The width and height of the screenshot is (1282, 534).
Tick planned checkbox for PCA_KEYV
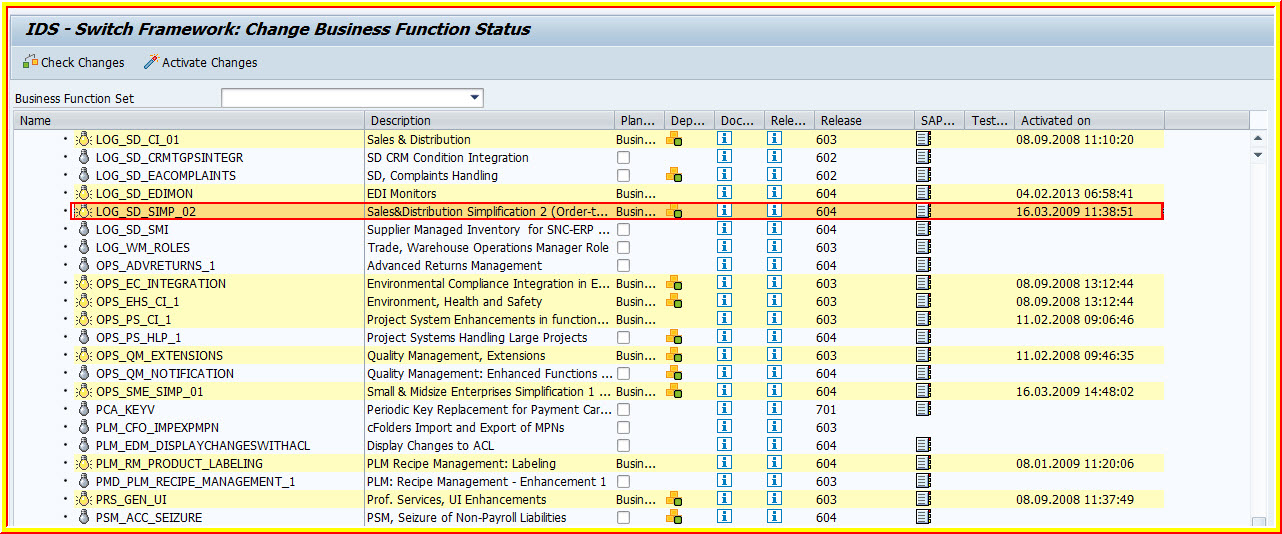click(624, 410)
